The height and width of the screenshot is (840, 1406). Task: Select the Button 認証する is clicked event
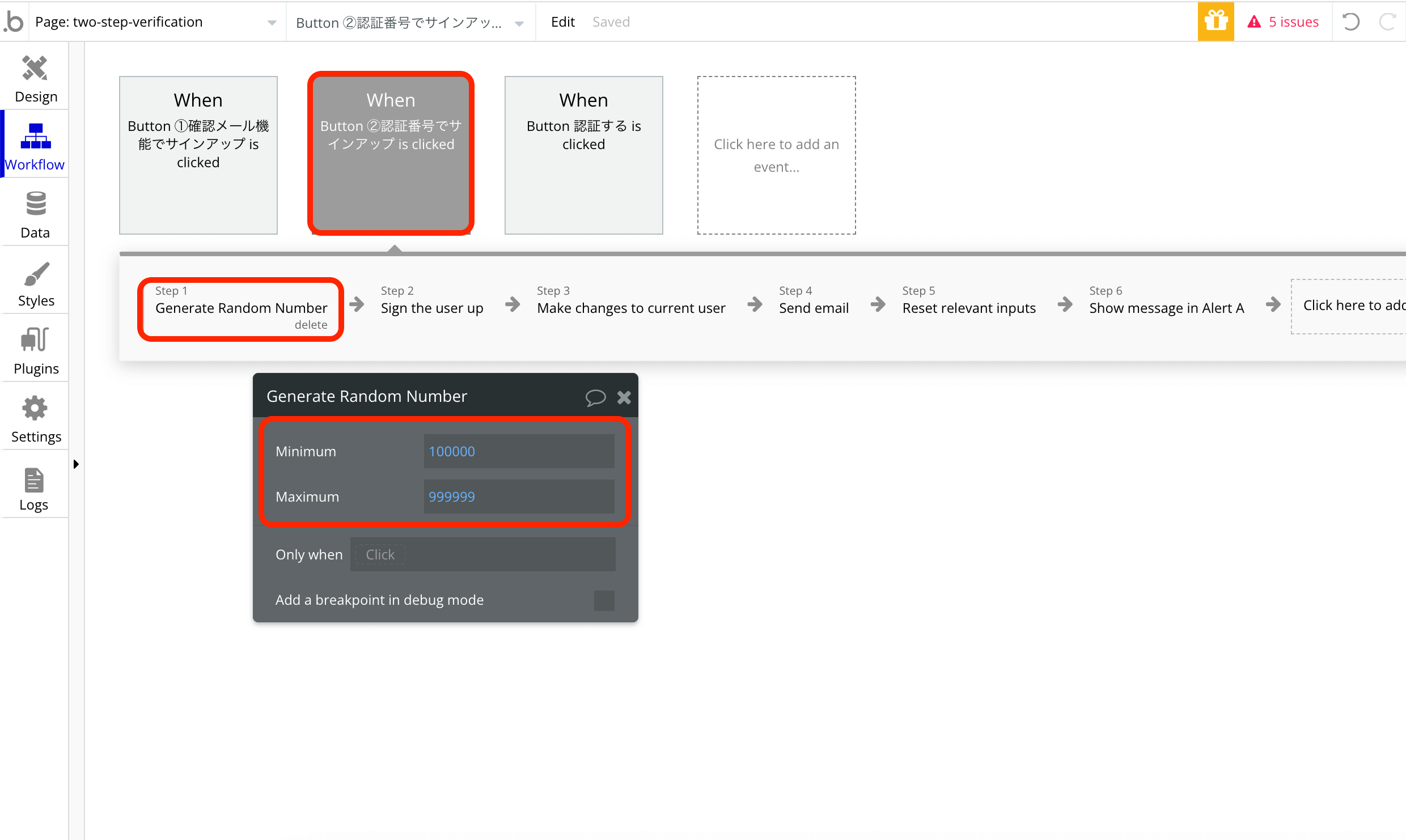tap(584, 155)
